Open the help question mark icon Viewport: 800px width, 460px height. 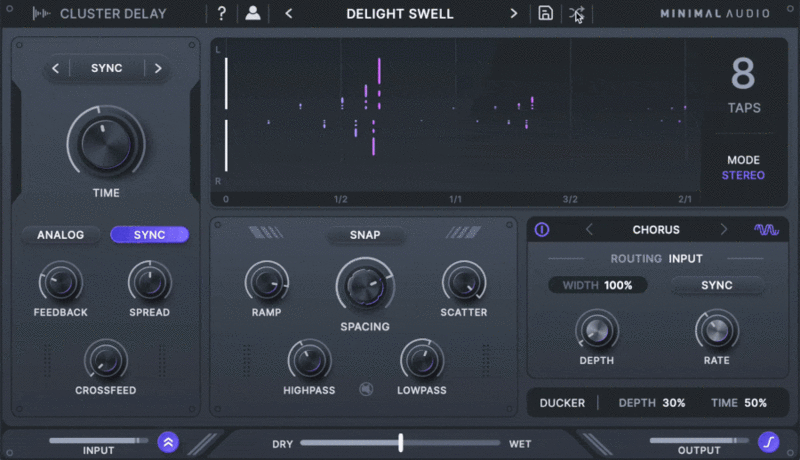click(x=222, y=14)
